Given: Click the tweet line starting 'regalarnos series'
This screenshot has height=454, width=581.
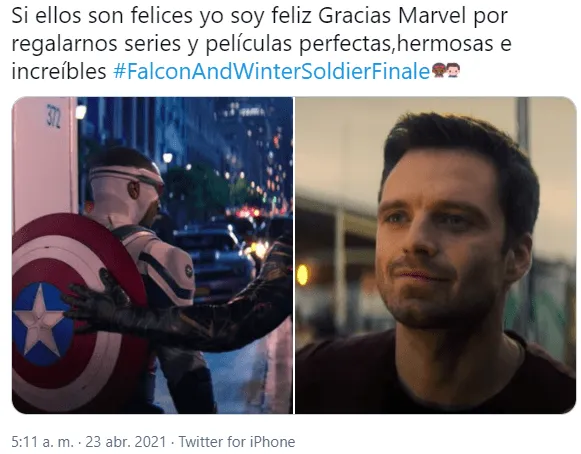Looking at the screenshot, I should [262, 44].
